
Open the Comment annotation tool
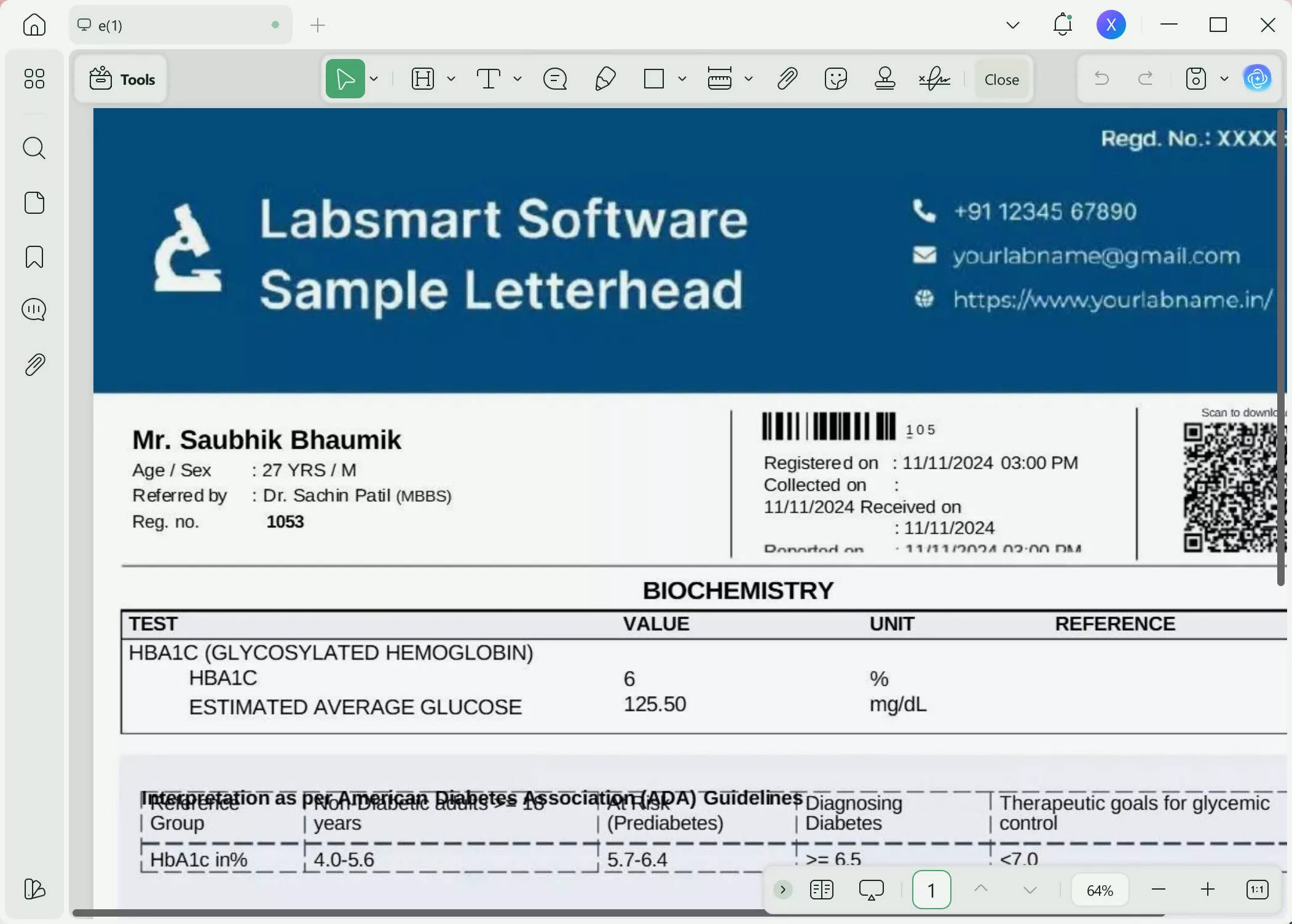click(x=554, y=79)
